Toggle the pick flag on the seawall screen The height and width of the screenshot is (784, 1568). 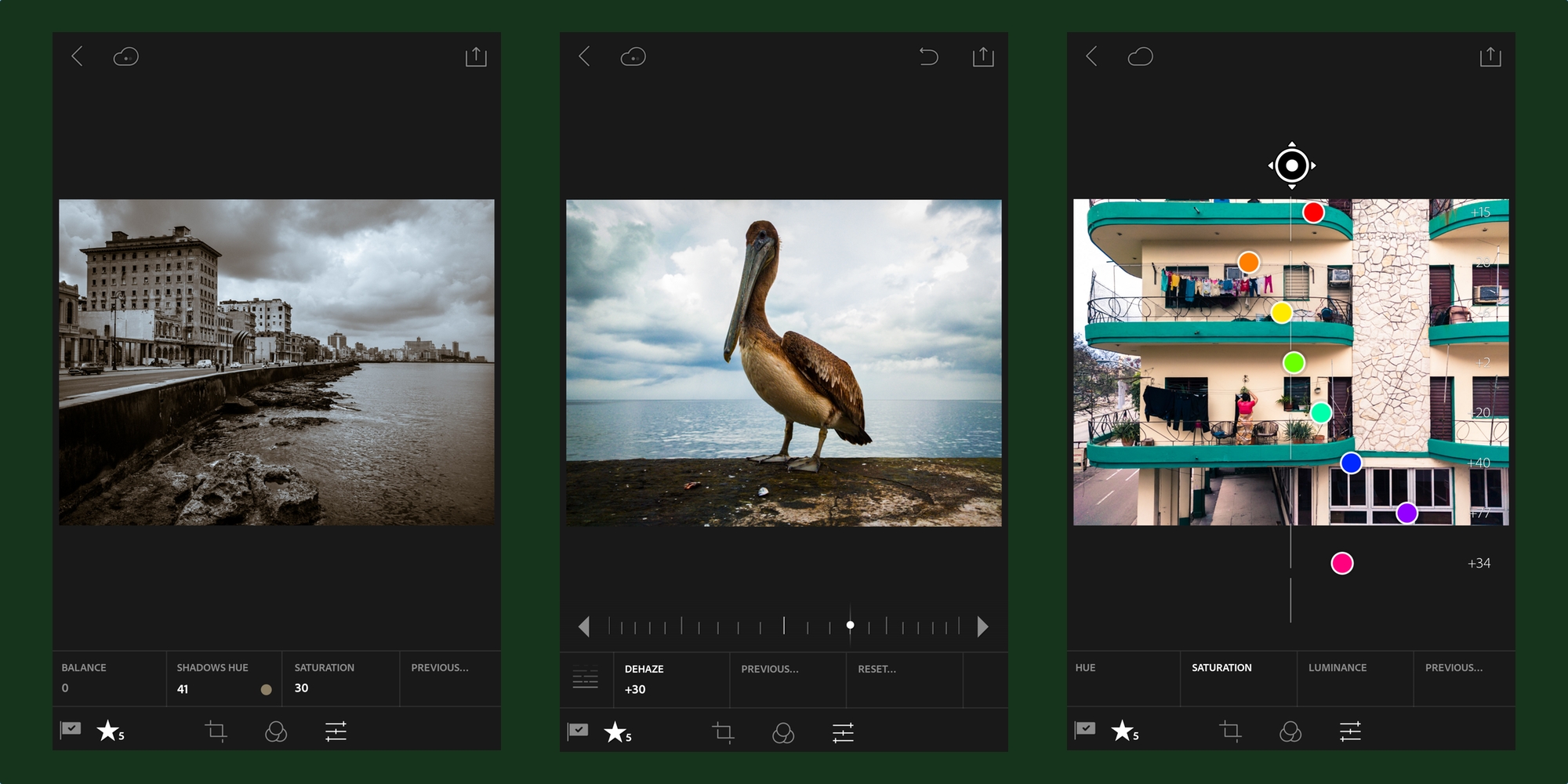[71, 730]
